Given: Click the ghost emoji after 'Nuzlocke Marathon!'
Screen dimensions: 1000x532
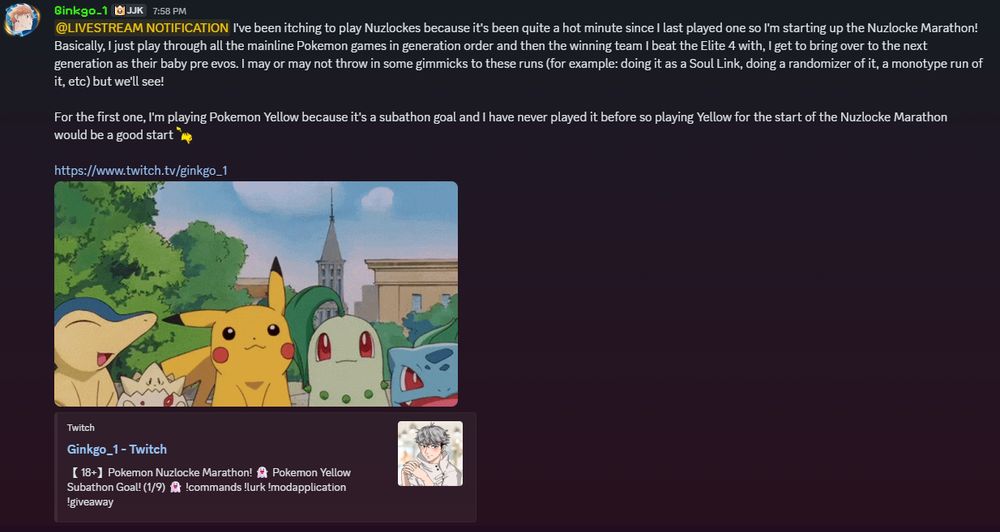Looking at the screenshot, I should 262,473.
